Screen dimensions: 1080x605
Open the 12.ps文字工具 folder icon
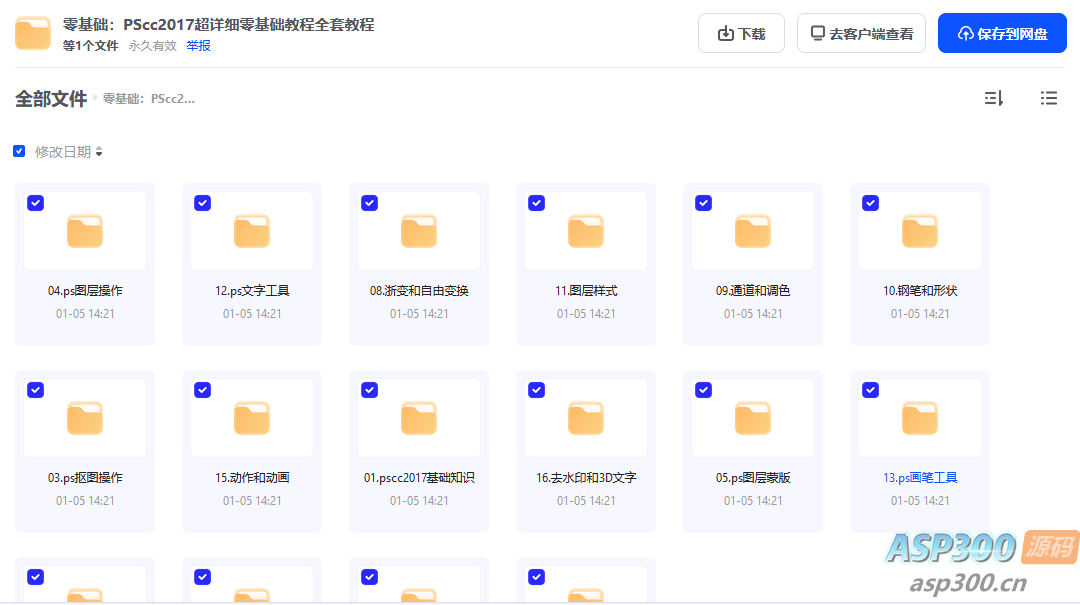pos(251,231)
